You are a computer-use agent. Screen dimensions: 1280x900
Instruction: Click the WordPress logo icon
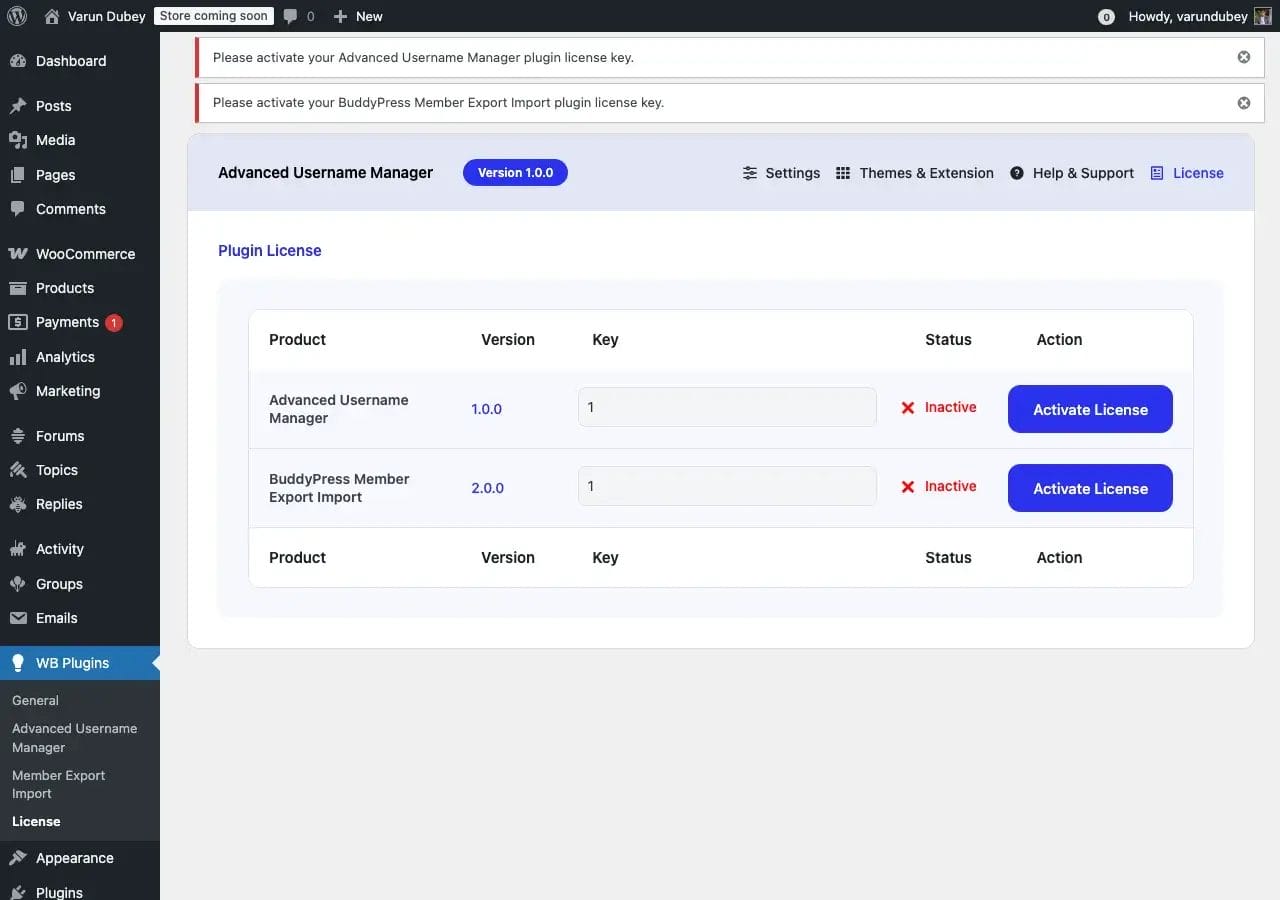coord(17,16)
